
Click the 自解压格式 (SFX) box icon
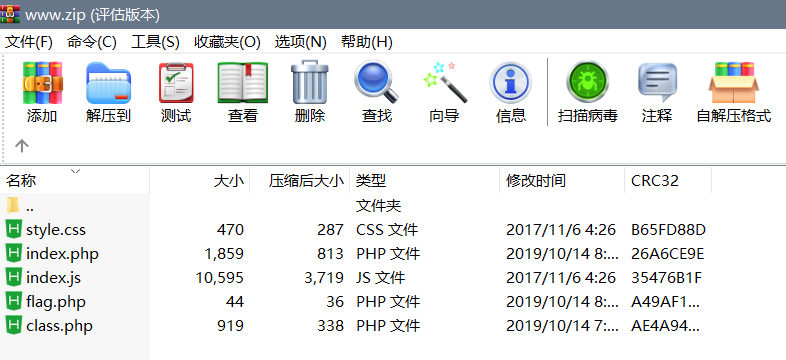point(733,83)
